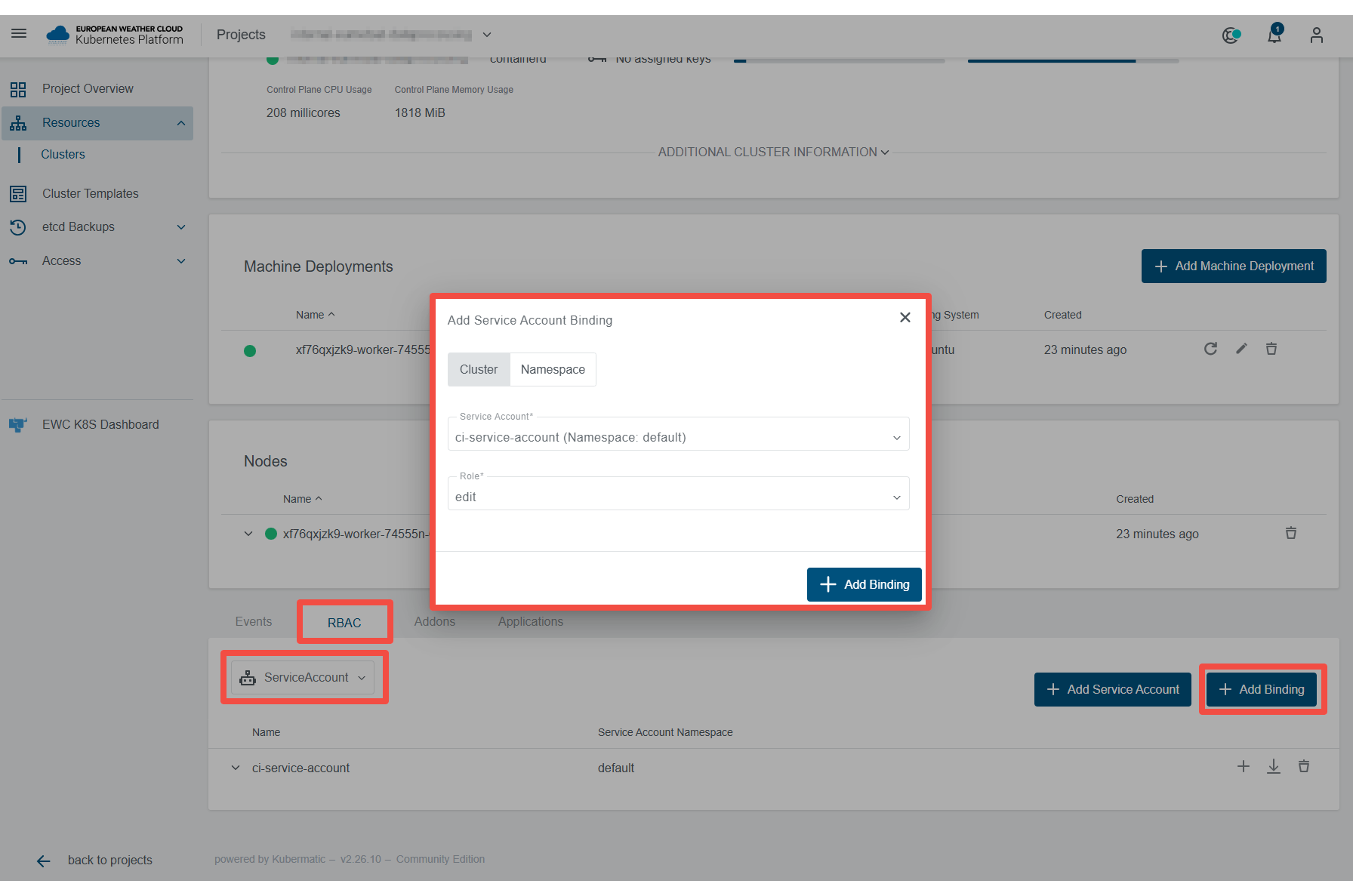The image size is (1353, 896).
Task: Click the xf76qxjzk9-worker machine deployment name
Action: 363,349
